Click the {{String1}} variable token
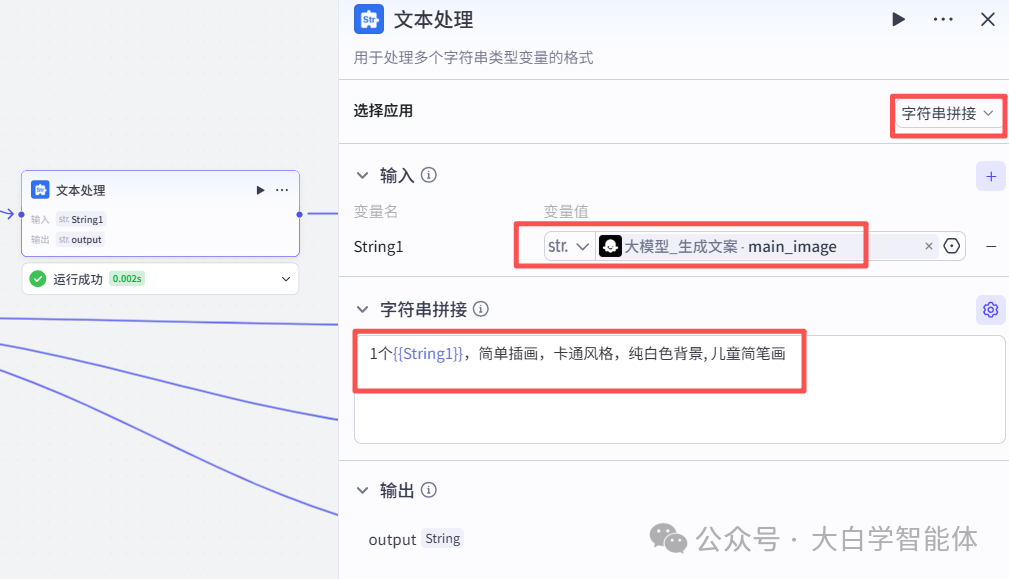1009x579 pixels. [x=428, y=354]
